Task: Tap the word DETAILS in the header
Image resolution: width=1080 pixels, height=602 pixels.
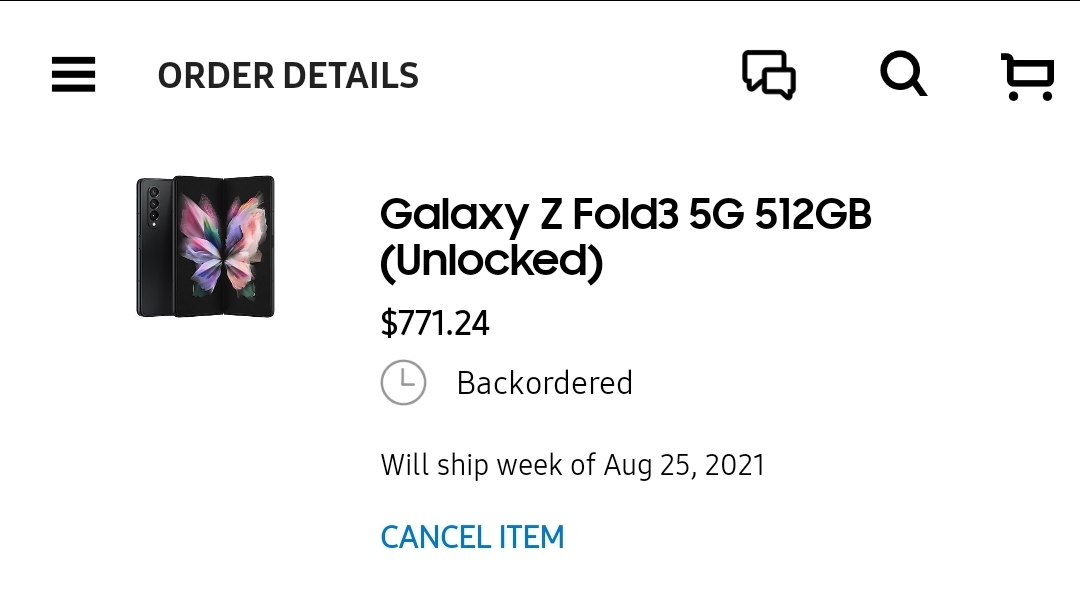Action: [351, 75]
